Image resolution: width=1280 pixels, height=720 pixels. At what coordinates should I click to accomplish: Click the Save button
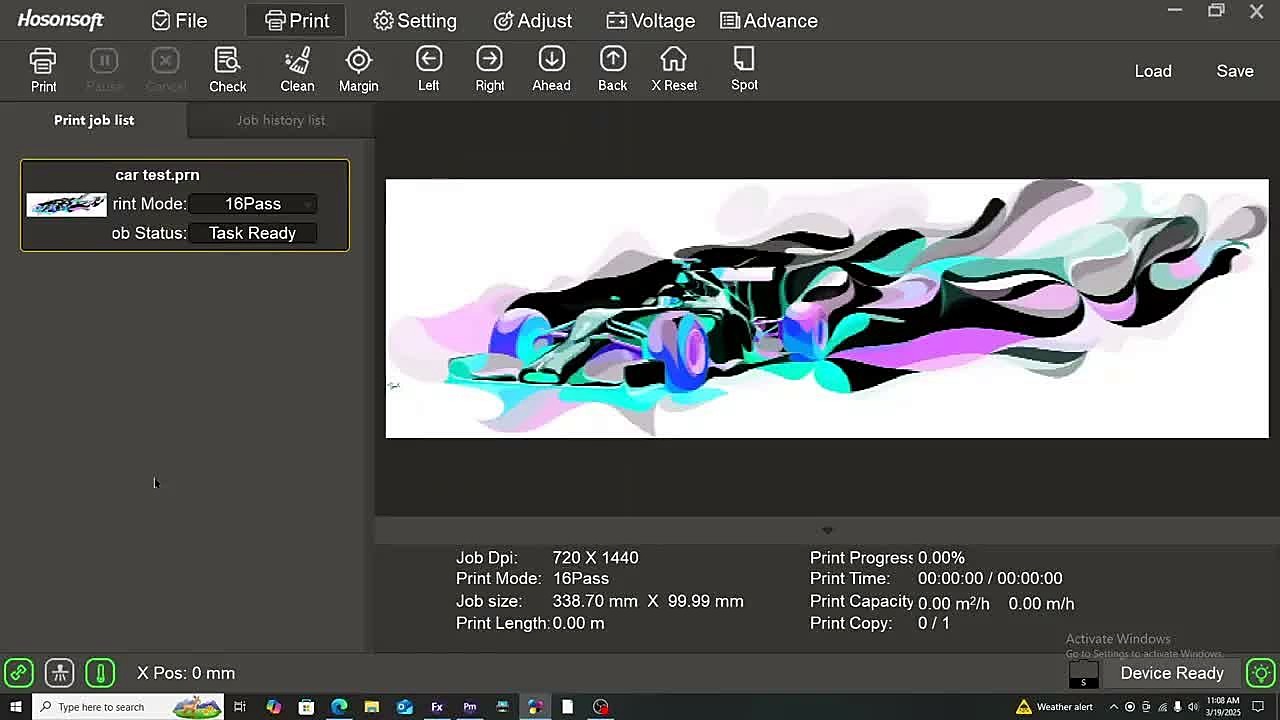point(1235,71)
